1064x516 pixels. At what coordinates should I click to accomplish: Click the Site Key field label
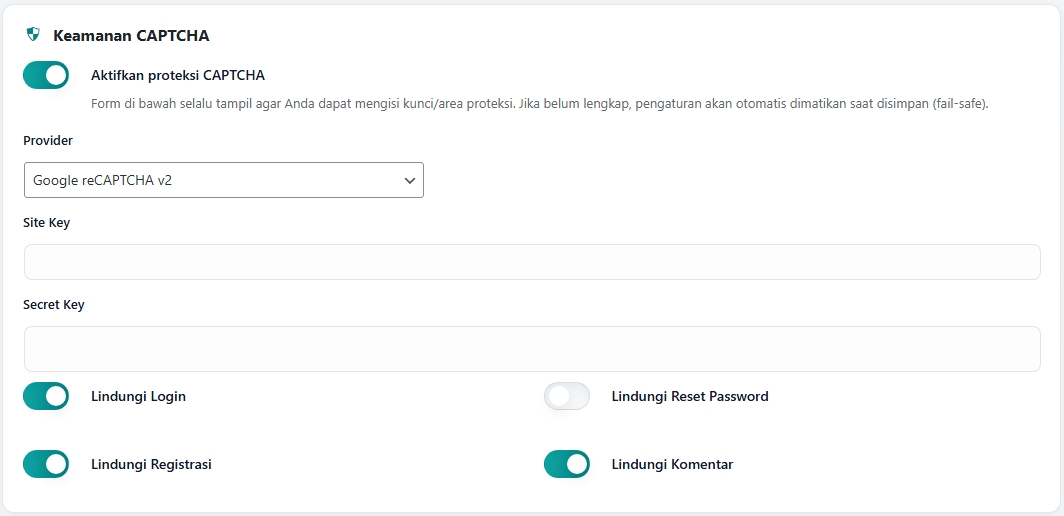47,223
